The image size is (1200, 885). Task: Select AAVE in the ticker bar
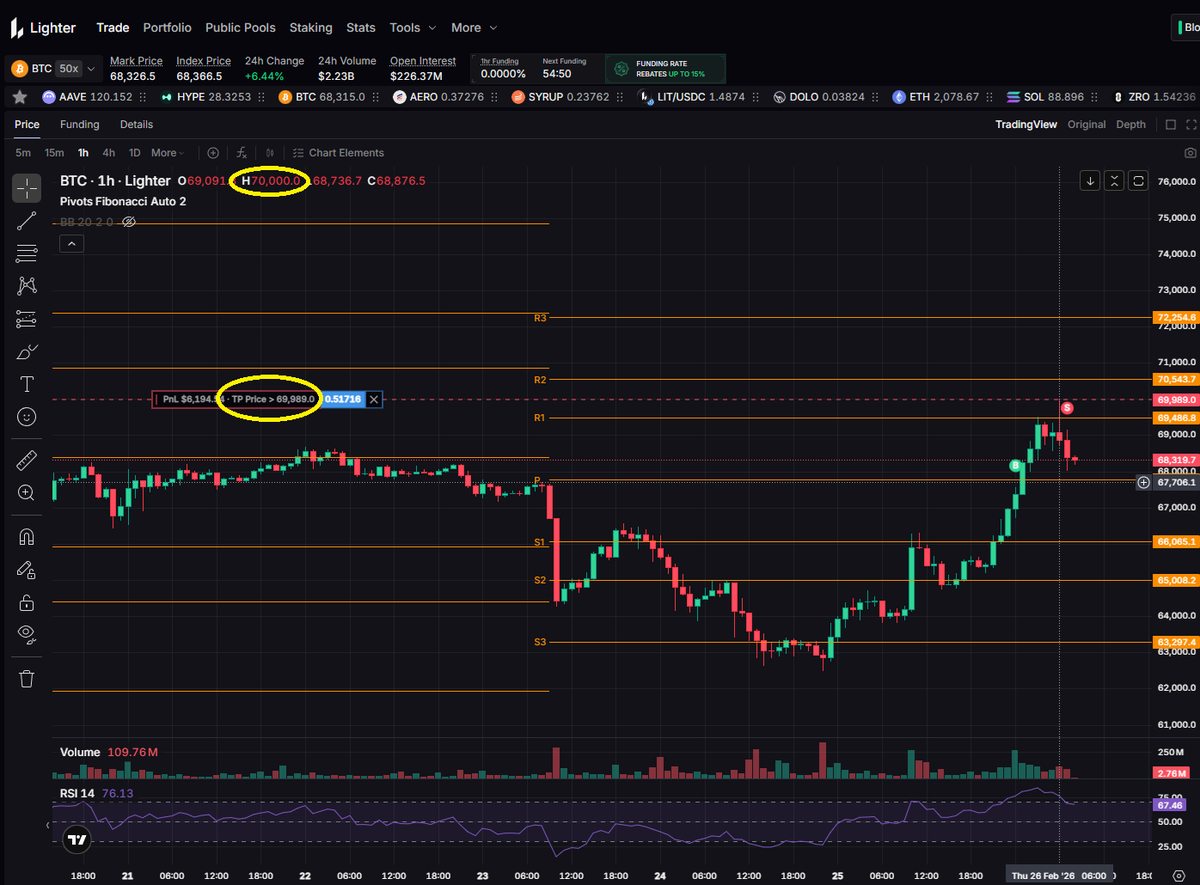click(x=87, y=97)
